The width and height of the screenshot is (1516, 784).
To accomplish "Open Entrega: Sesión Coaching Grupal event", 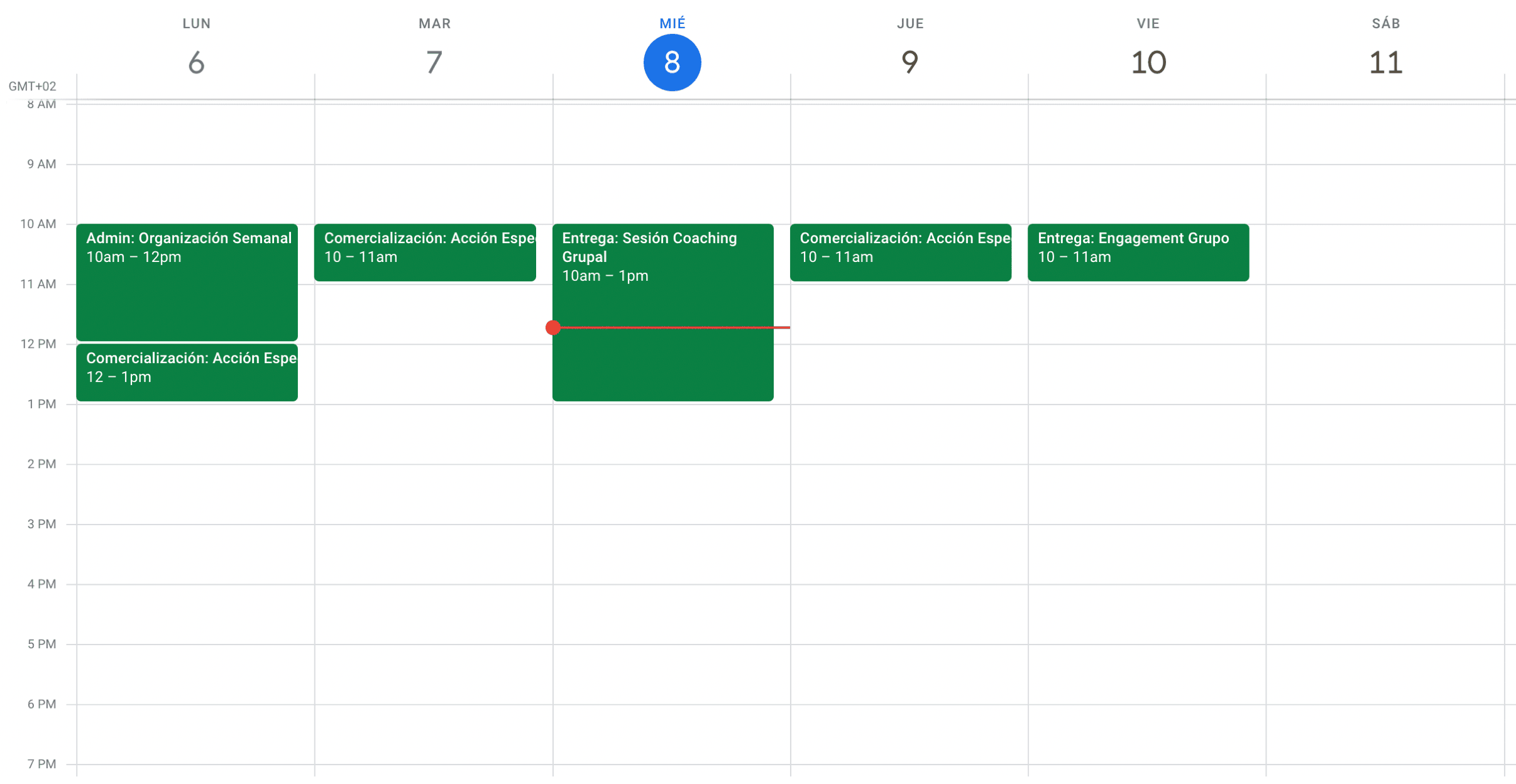I will pyautogui.click(x=662, y=289).
